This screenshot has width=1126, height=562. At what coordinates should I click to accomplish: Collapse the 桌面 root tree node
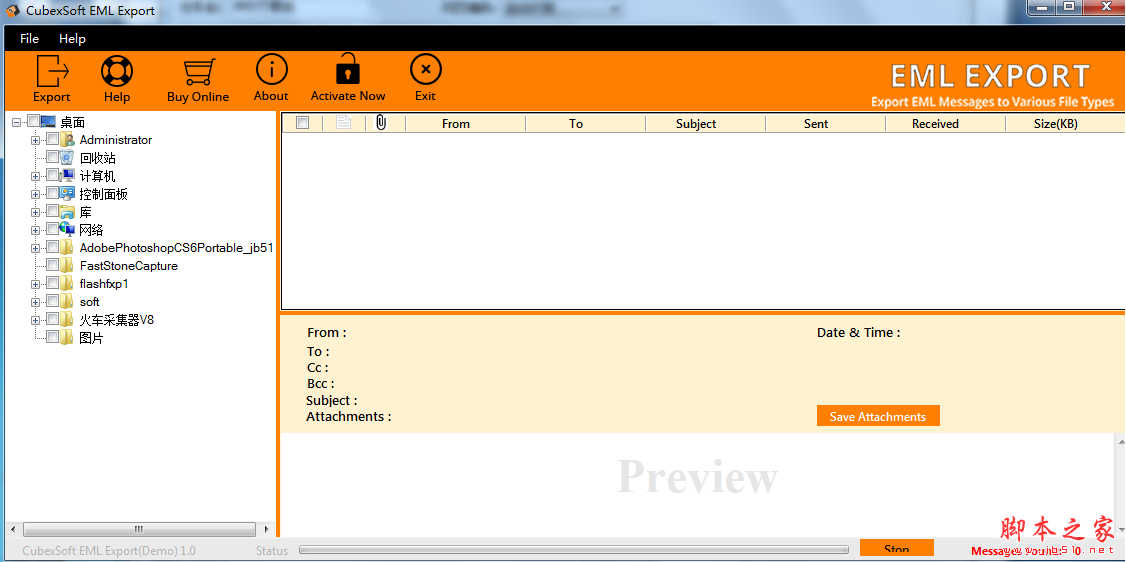(x=17, y=122)
